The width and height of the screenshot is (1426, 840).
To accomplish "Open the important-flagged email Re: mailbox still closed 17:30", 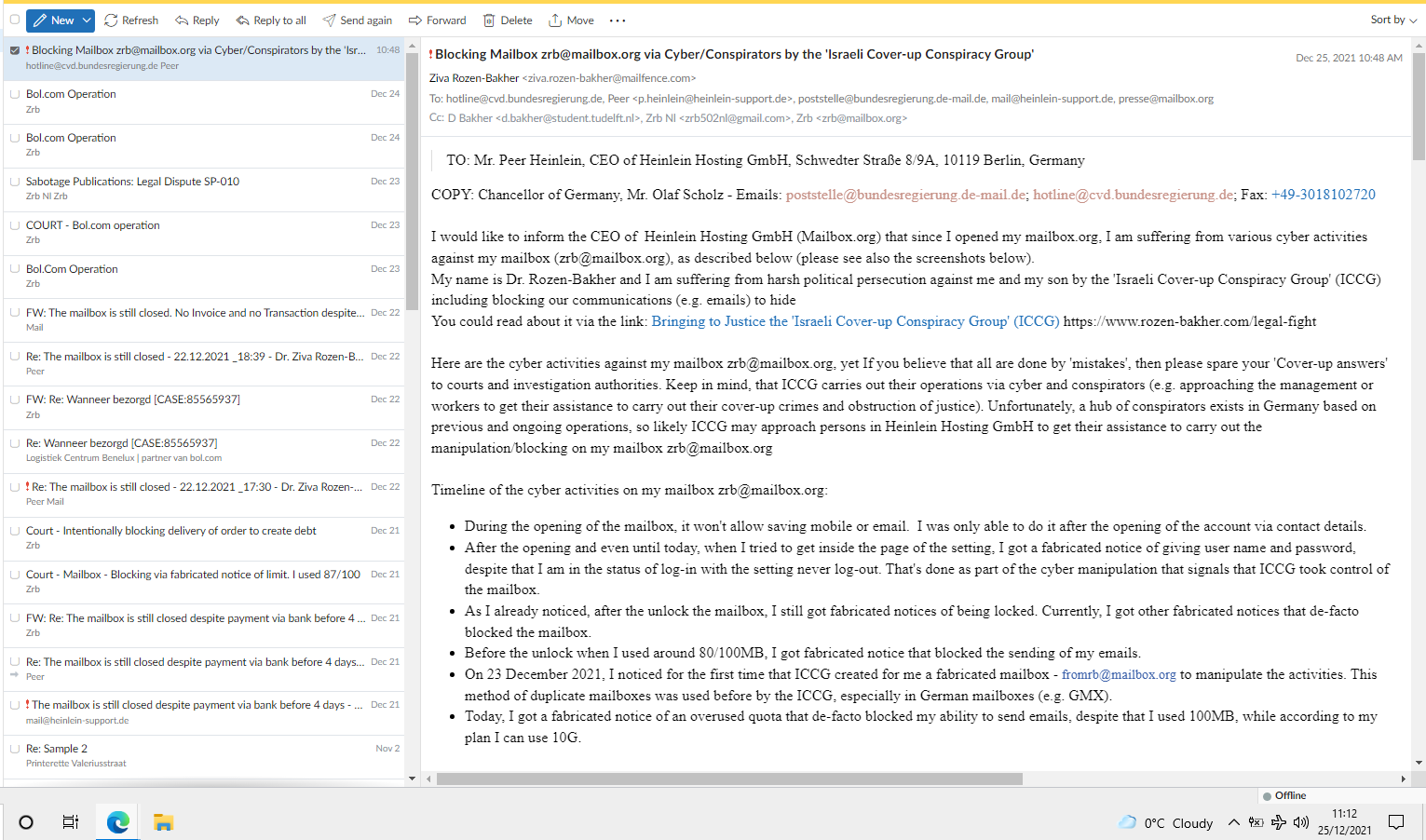I will 204,494.
